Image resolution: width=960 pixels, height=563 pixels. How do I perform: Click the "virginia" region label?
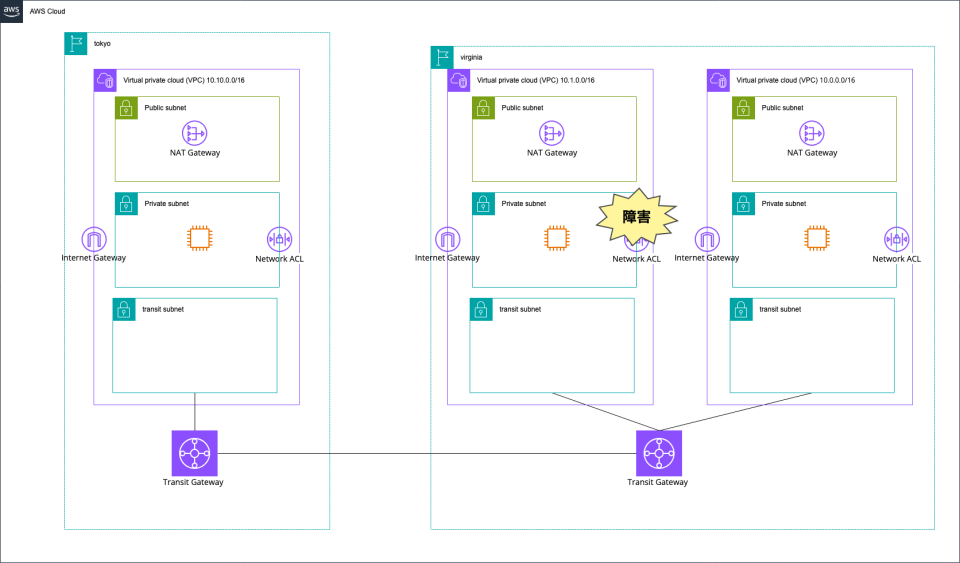(x=471, y=58)
